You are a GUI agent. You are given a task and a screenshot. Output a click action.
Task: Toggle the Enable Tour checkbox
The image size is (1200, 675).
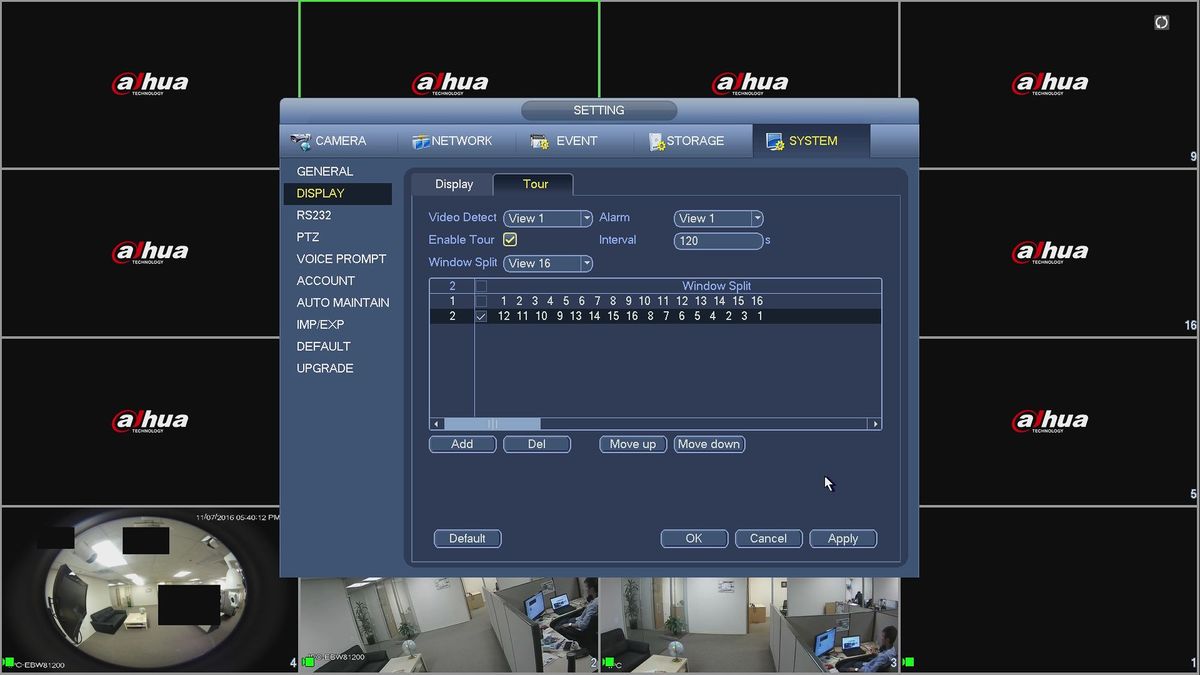(510, 240)
